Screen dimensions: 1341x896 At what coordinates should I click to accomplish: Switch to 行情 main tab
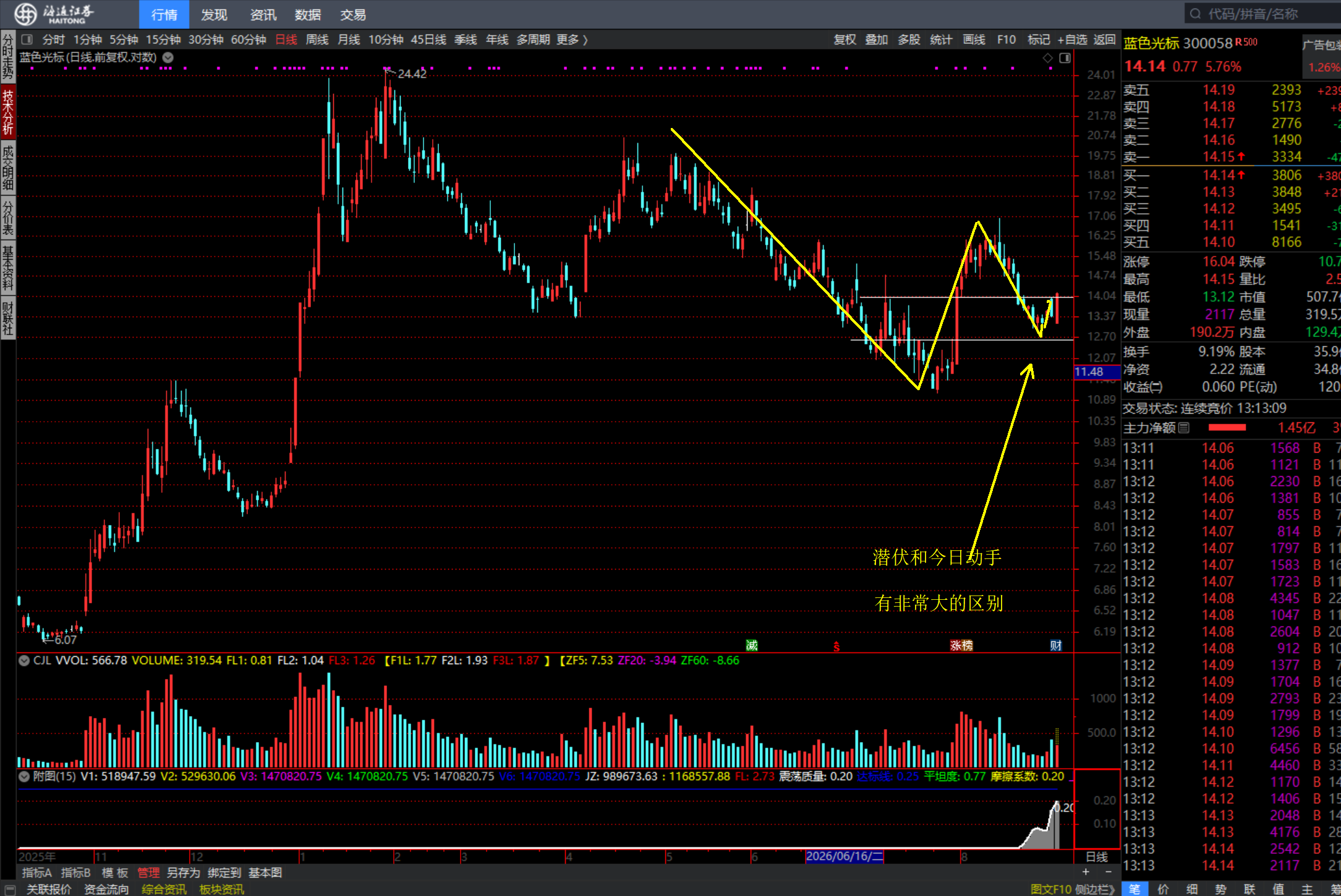pos(164,14)
